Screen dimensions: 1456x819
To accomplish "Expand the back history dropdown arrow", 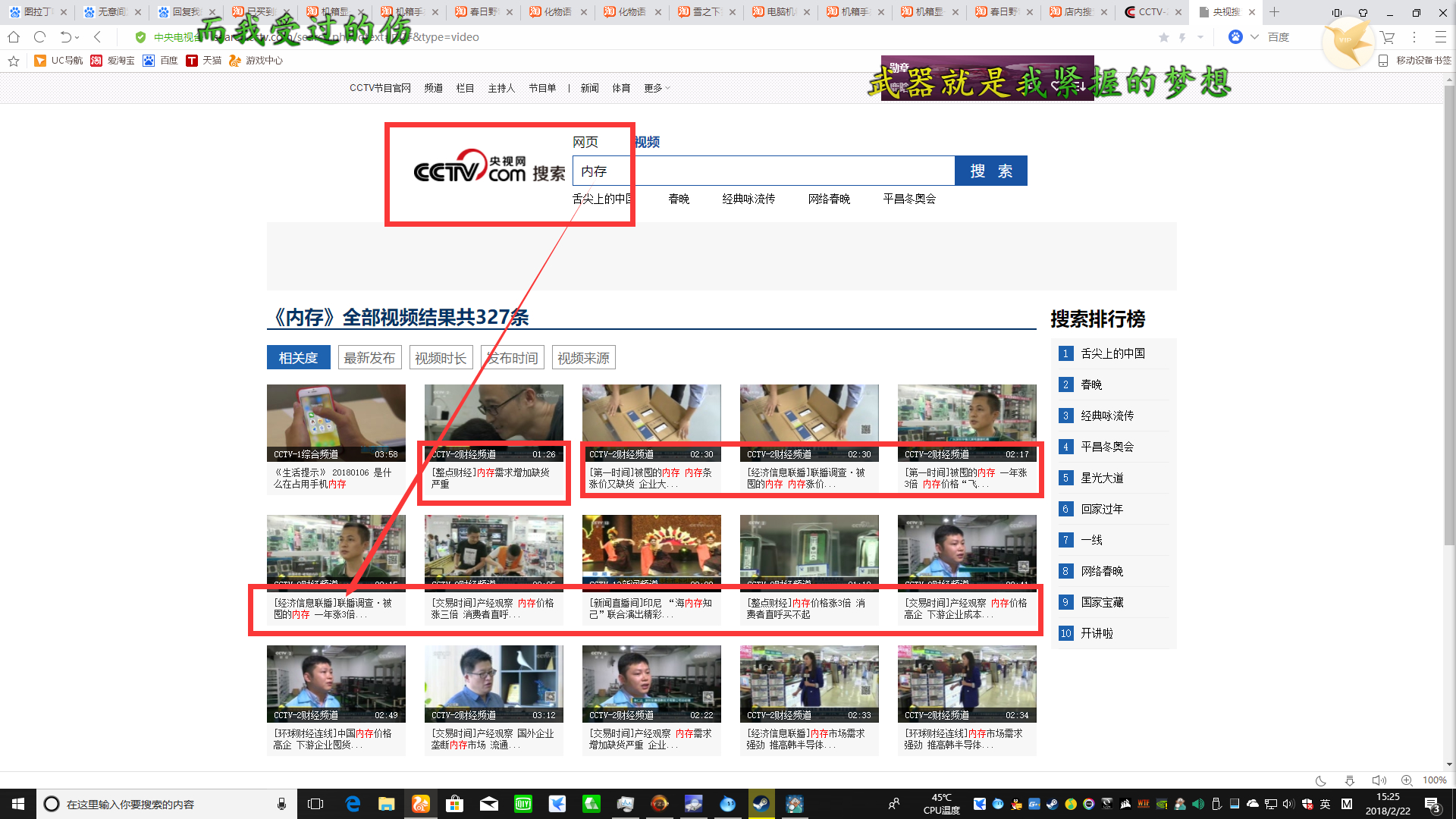I will coord(77,37).
